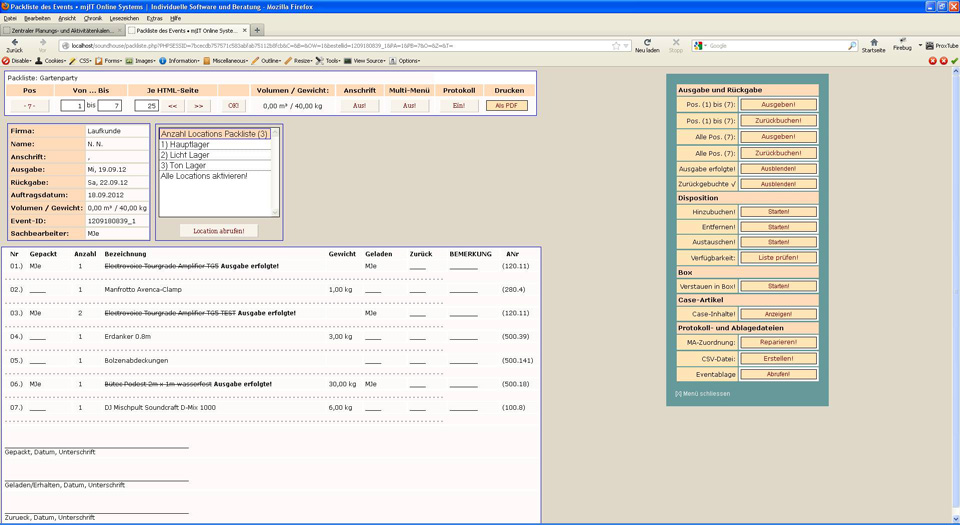Open the Chronik menu
960x525 pixels.
click(93, 18)
